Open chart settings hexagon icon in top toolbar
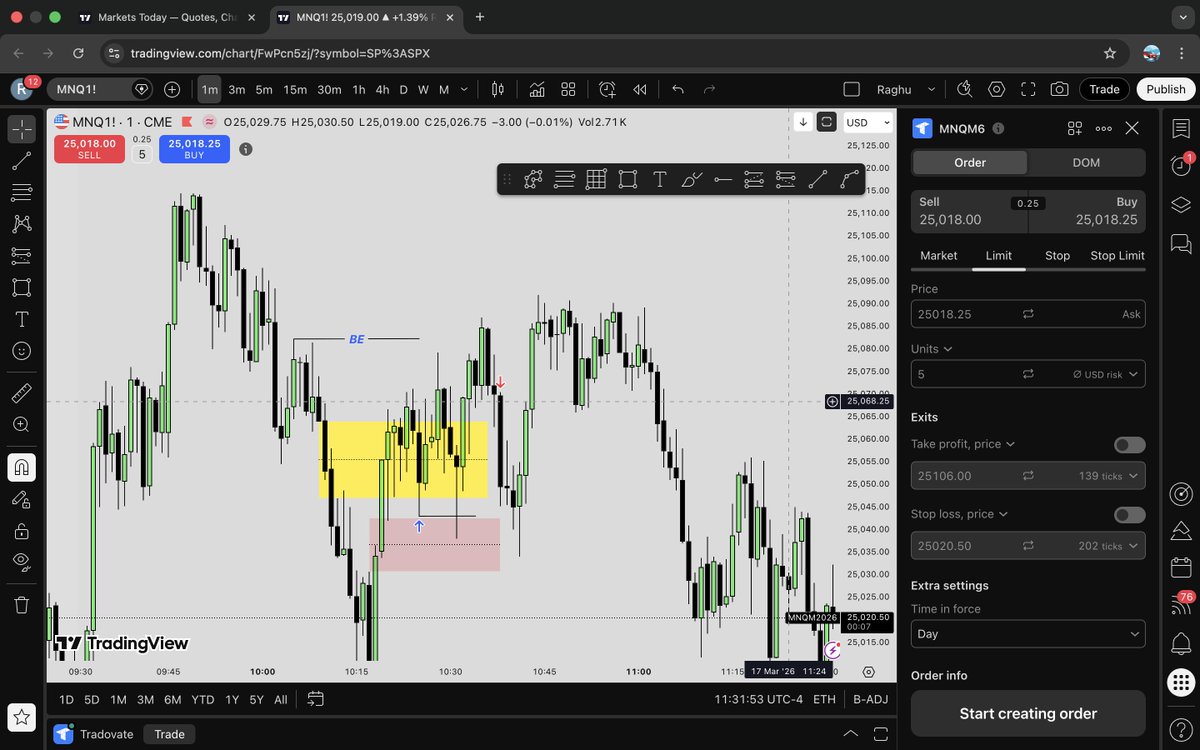The image size is (1200, 750). pyautogui.click(x=996, y=89)
